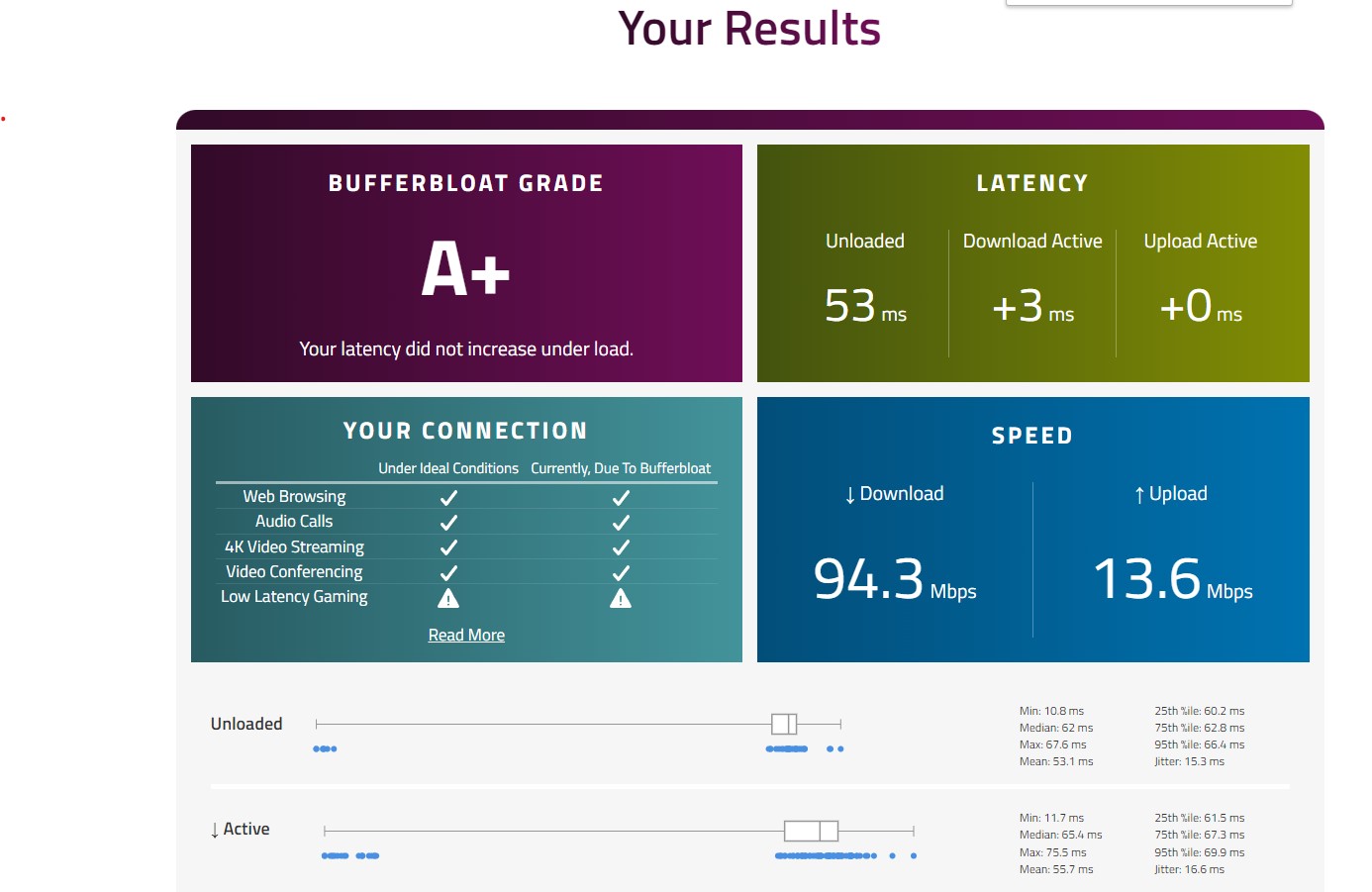Click 4K Video Streaming bufferbloat checkmark

coord(621,547)
